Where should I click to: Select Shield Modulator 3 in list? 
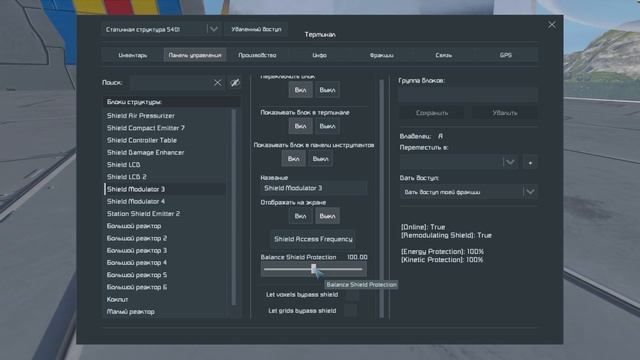(165, 189)
